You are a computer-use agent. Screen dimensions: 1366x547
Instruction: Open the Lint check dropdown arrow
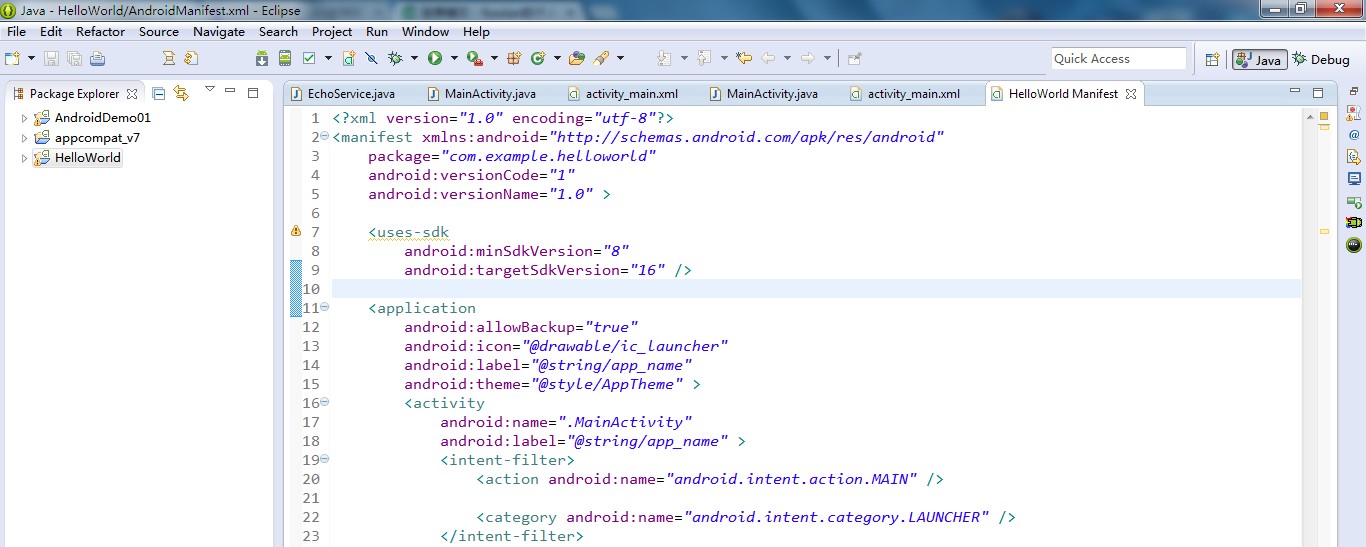[x=327, y=59]
